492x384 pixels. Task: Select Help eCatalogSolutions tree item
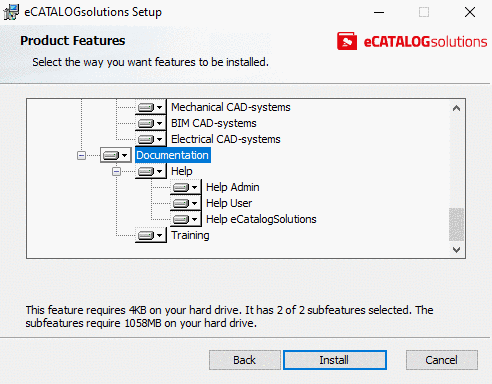[x=261, y=219]
